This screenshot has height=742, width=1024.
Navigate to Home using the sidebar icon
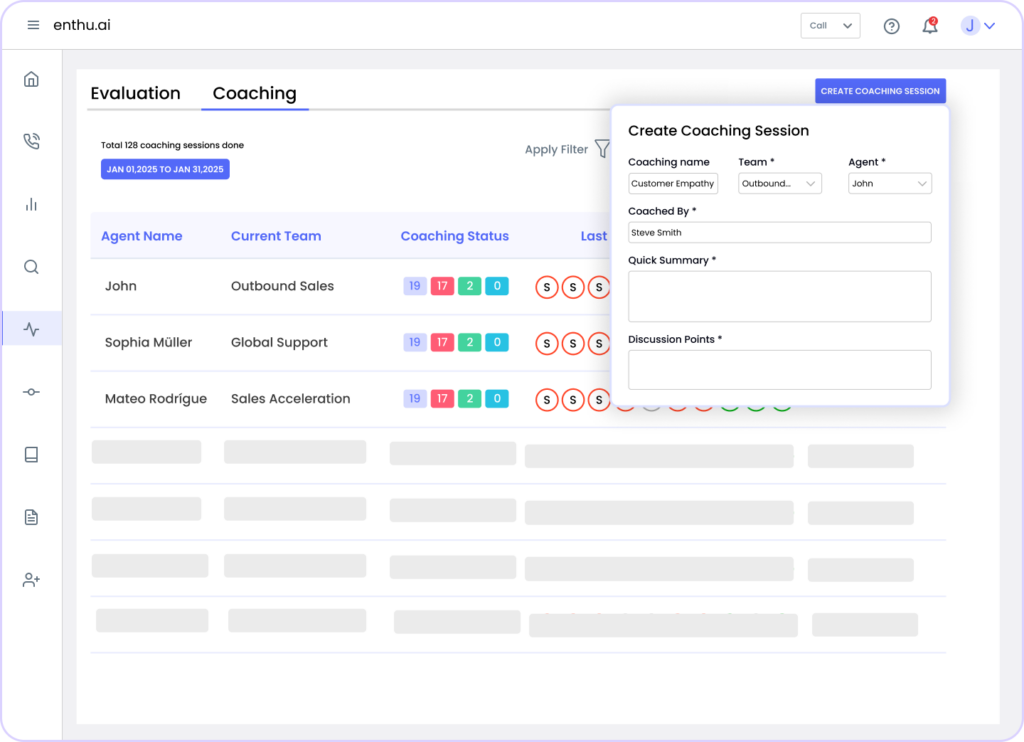[31, 78]
